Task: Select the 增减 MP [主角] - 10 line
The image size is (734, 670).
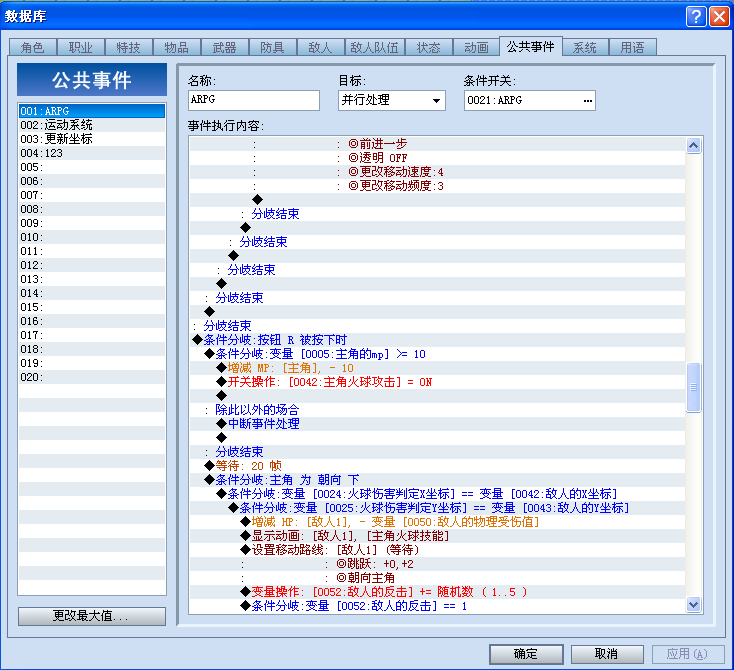Action: pos(437,368)
